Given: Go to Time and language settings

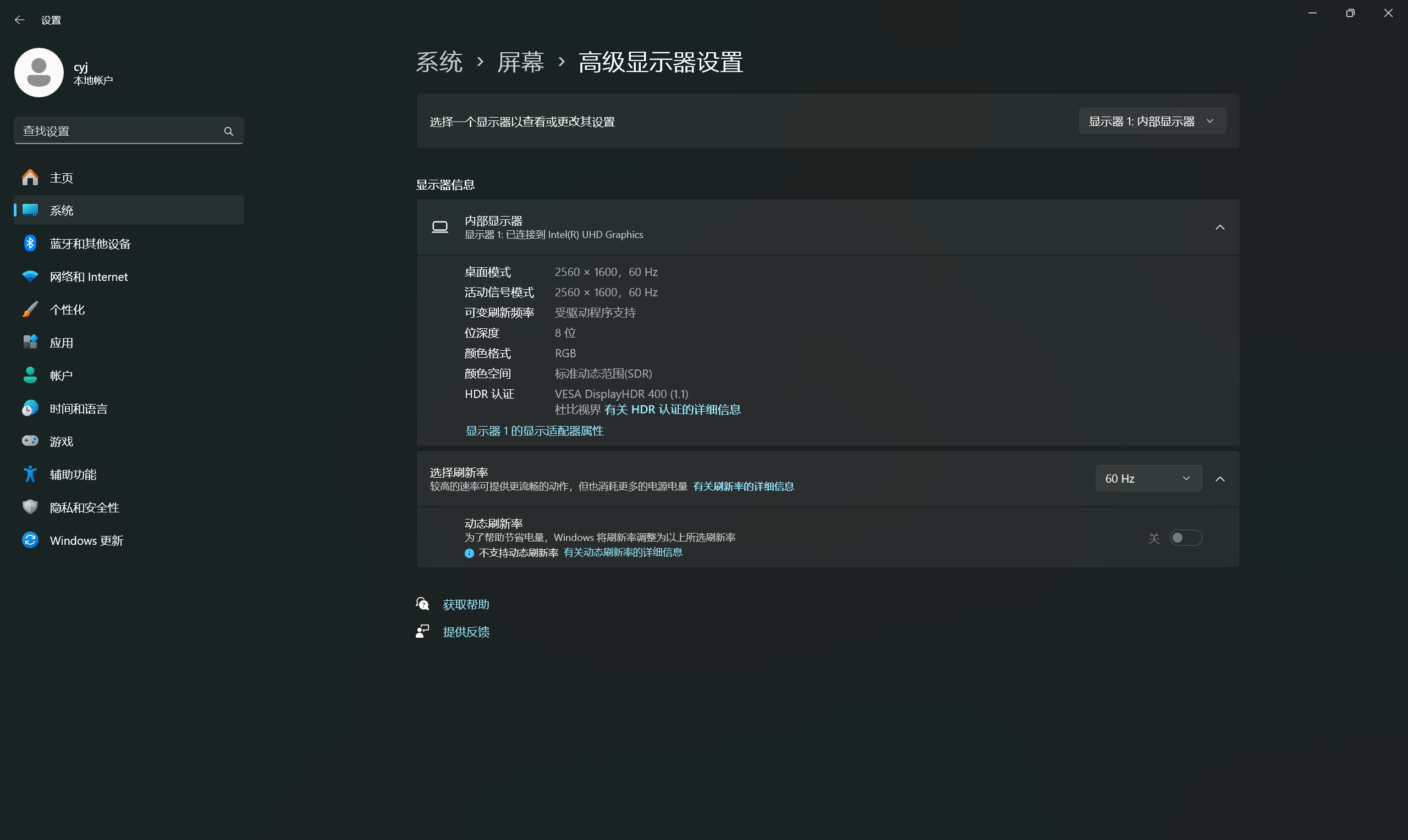Looking at the screenshot, I should [78, 408].
